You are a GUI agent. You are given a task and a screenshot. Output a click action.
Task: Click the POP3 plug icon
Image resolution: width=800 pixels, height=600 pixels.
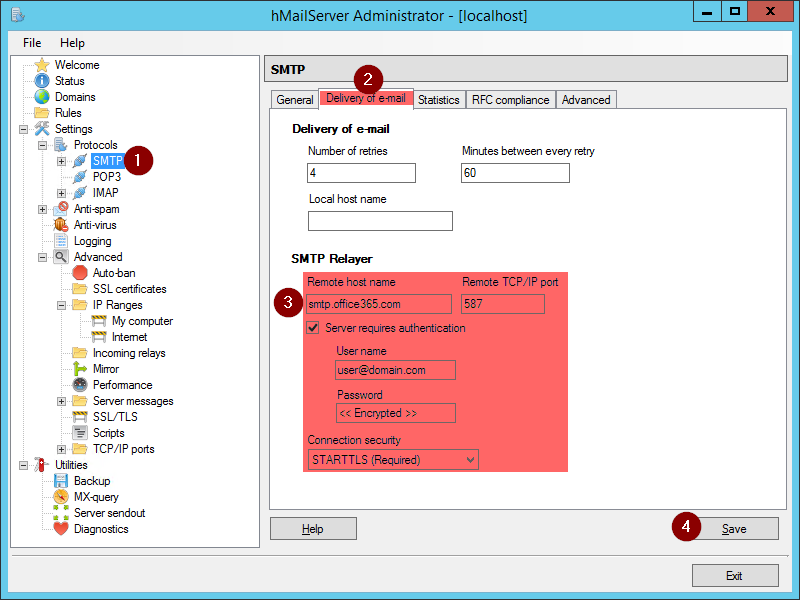[80, 177]
